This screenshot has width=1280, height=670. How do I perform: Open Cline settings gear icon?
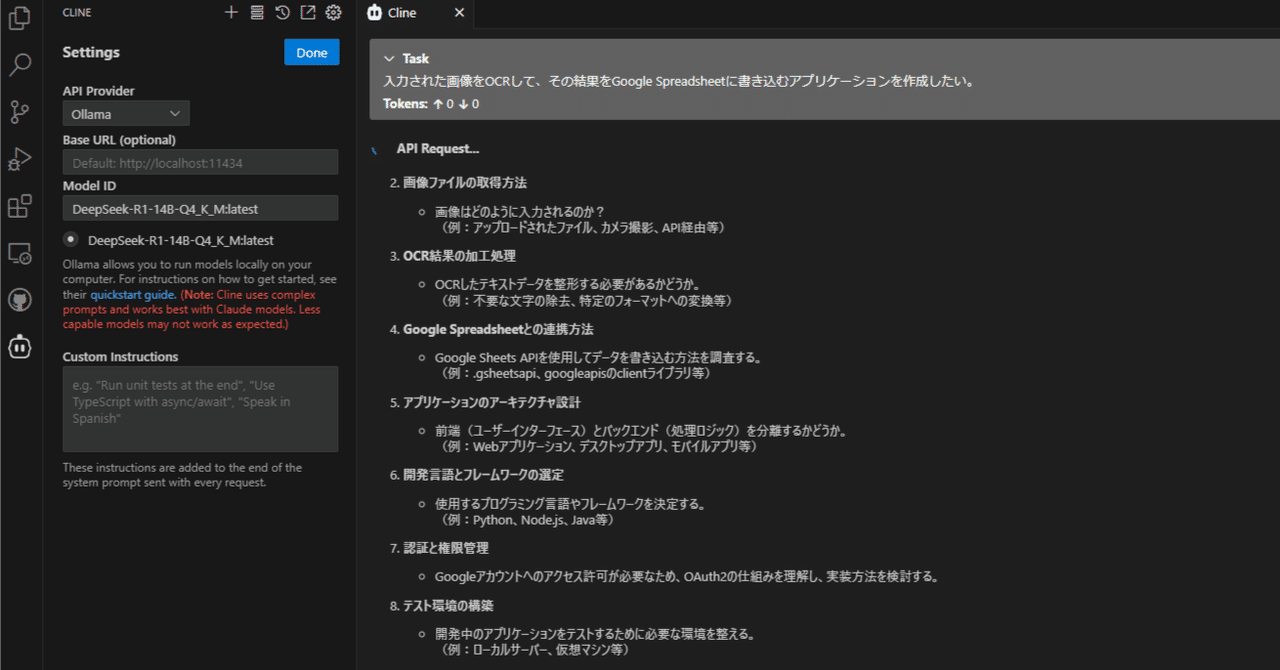click(334, 13)
